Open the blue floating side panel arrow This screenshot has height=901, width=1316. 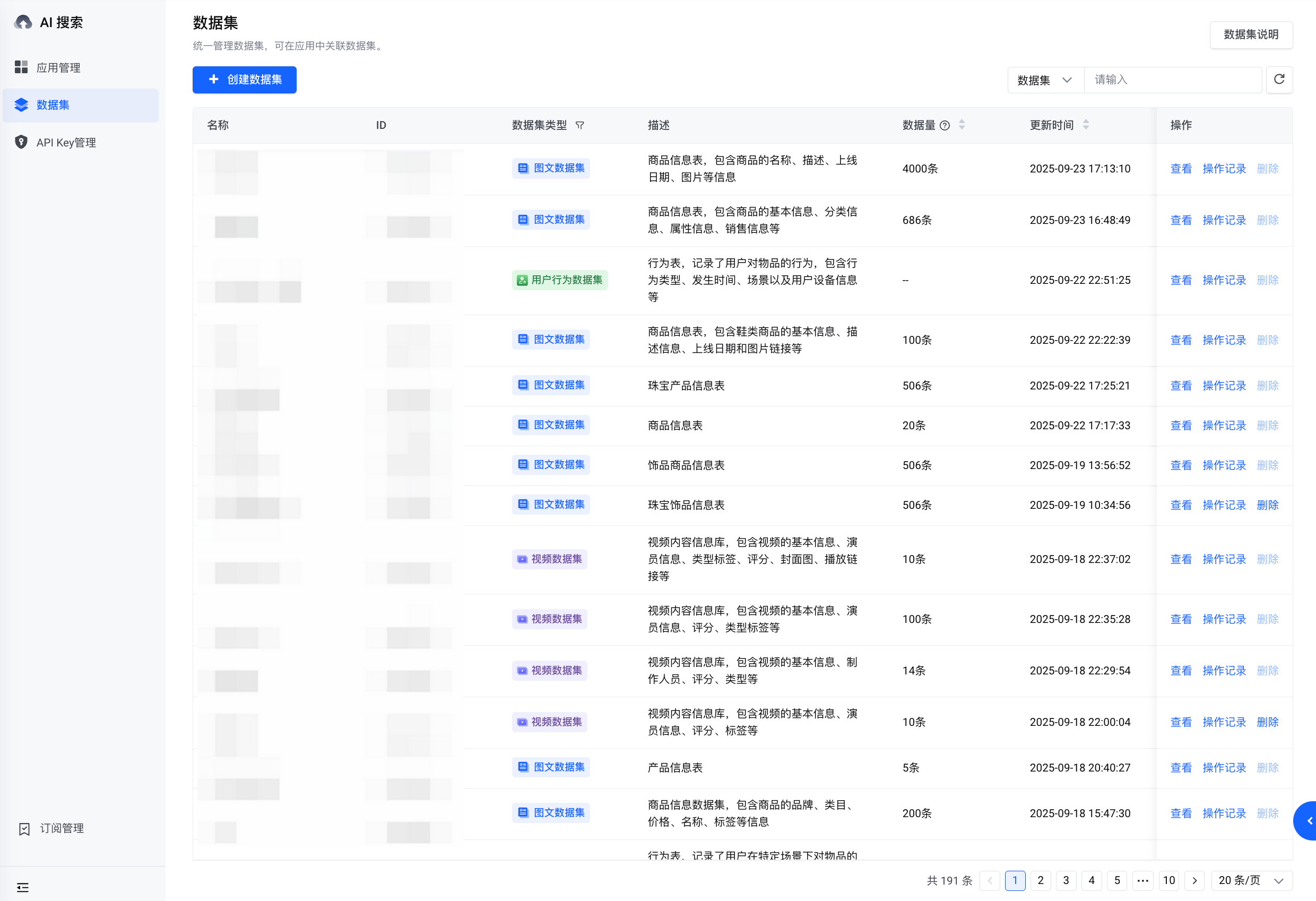[x=1308, y=820]
